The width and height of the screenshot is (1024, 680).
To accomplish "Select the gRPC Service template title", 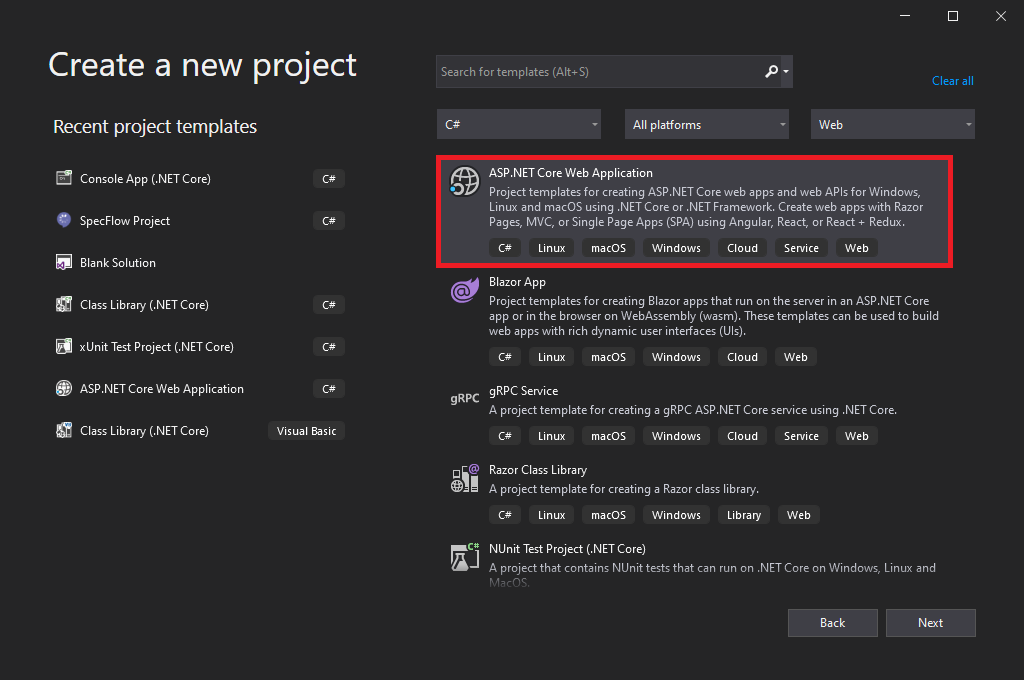I will (523, 391).
